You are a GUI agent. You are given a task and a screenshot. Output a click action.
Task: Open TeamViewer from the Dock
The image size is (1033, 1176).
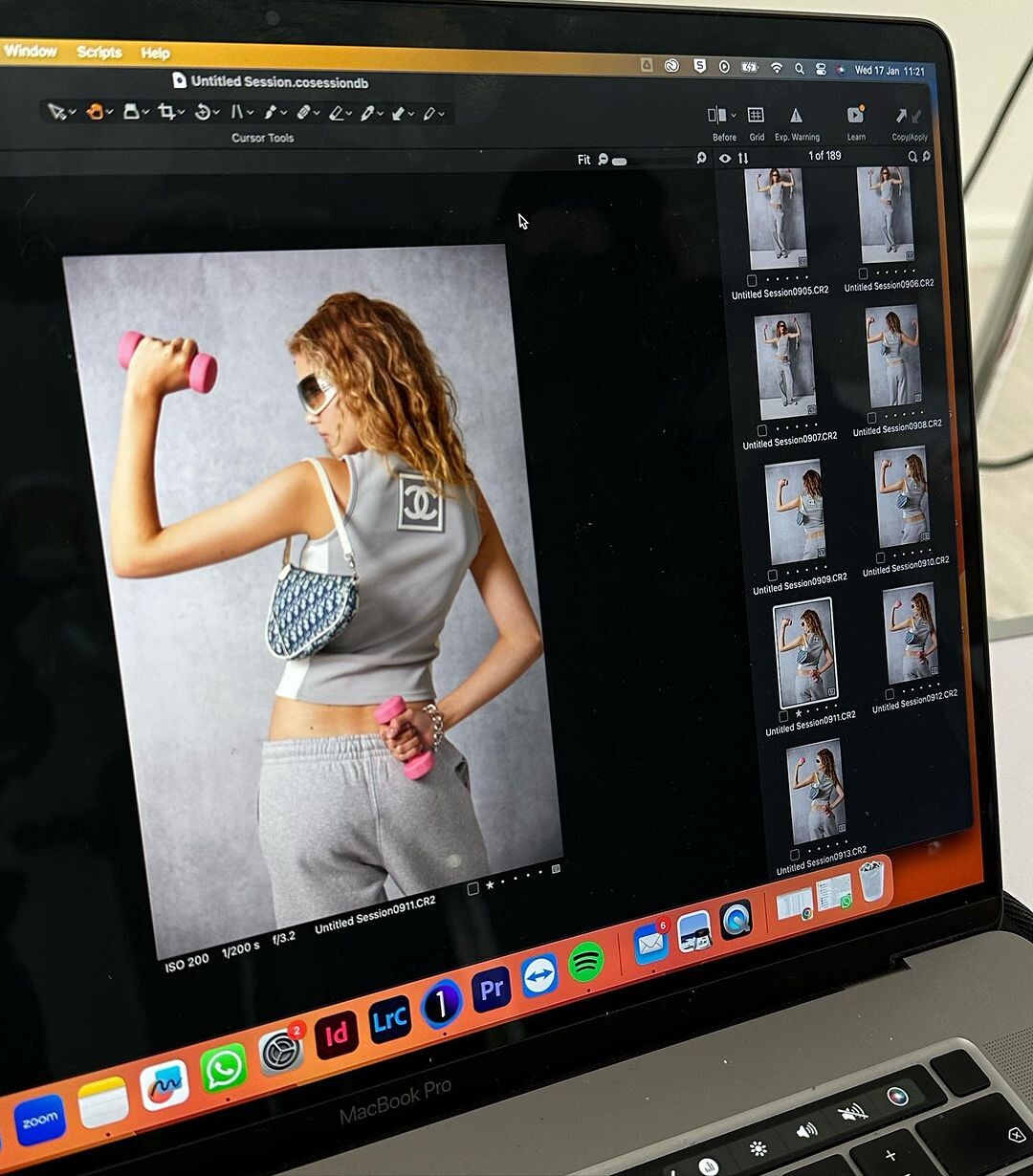tap(540, 976)
